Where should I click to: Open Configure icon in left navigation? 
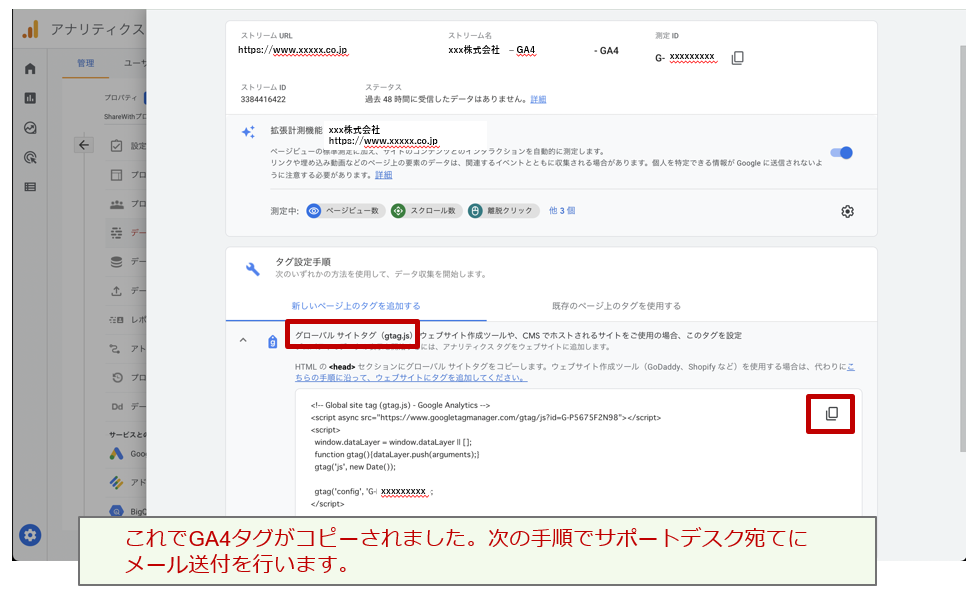[30, 186]
